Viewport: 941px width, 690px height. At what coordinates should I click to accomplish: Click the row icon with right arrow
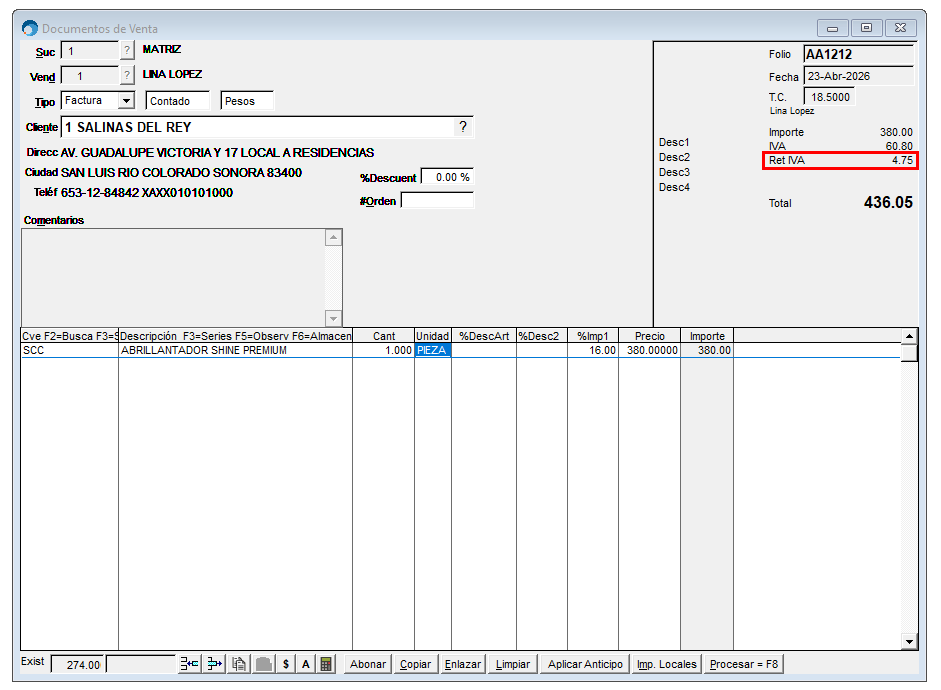coord(214,664)
